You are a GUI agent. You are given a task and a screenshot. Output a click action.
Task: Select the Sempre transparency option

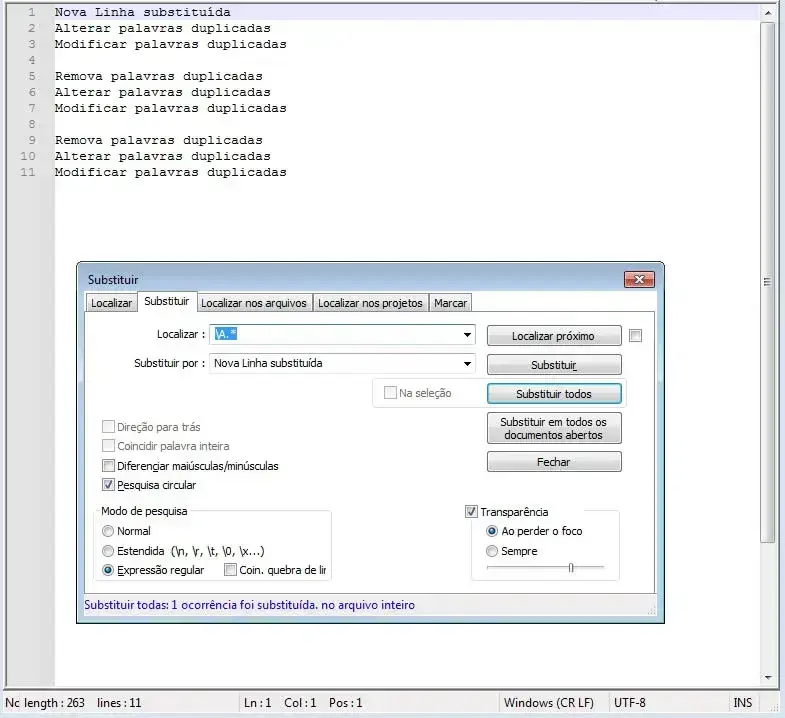pyautogui.click(x=492, y=551)
